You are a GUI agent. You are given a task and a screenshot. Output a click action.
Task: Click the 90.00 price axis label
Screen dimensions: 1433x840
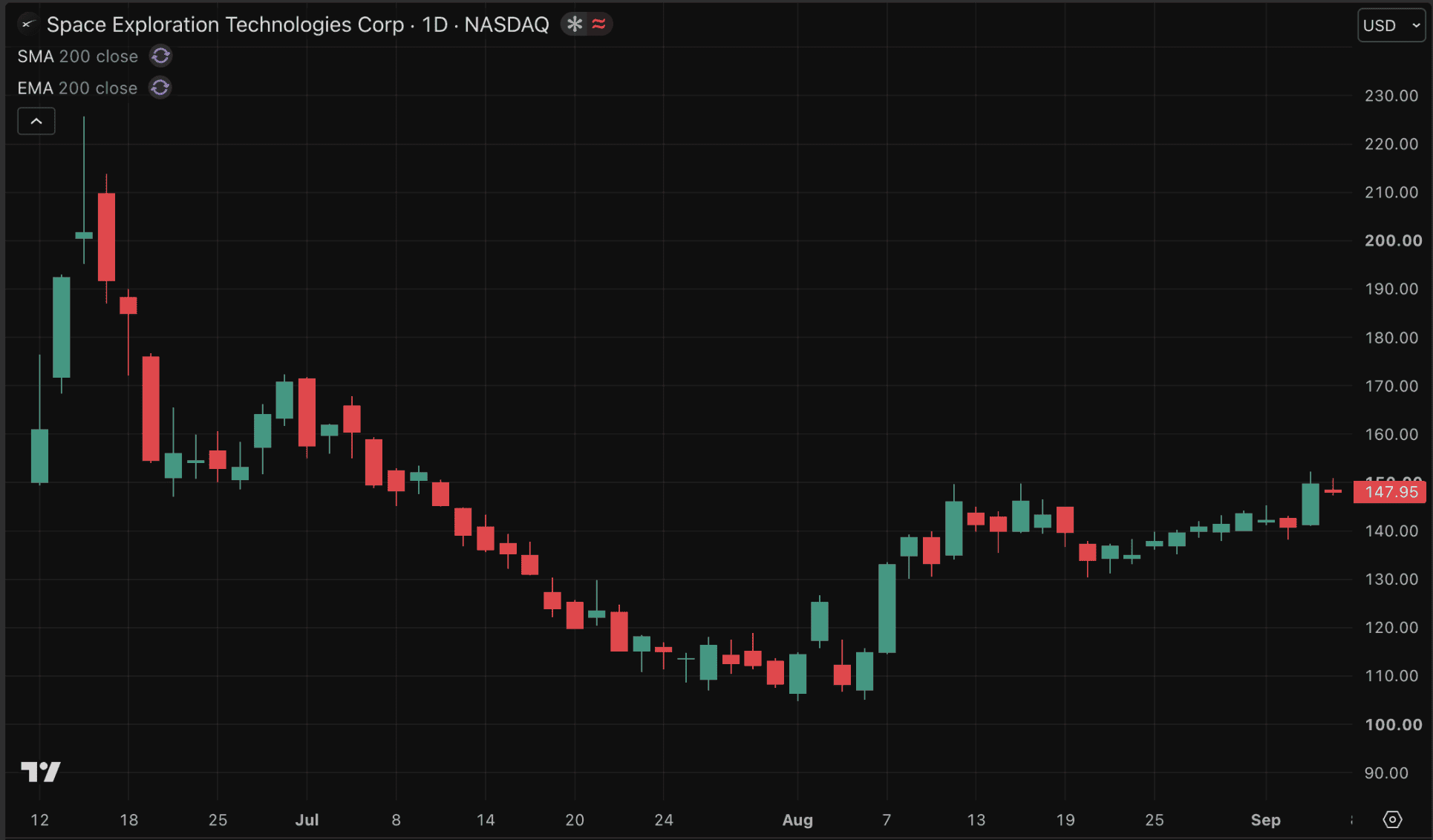(x=1386, y=773)
